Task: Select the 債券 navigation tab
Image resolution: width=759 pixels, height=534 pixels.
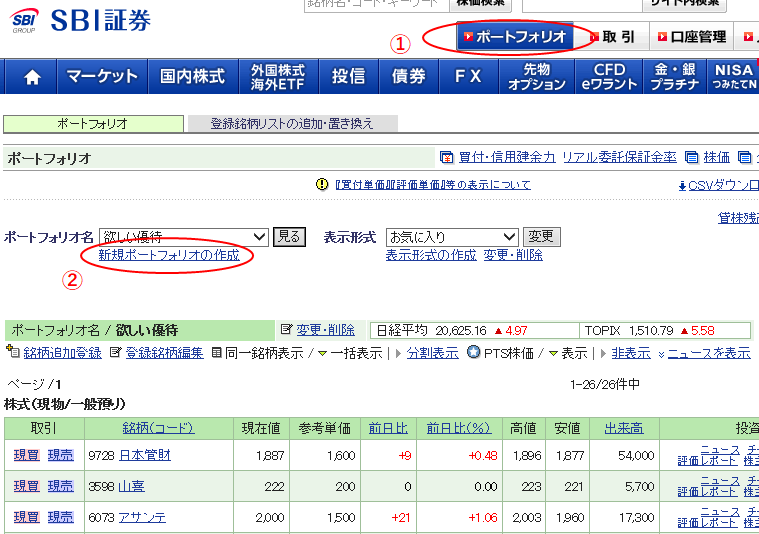Action: (409, 76)
